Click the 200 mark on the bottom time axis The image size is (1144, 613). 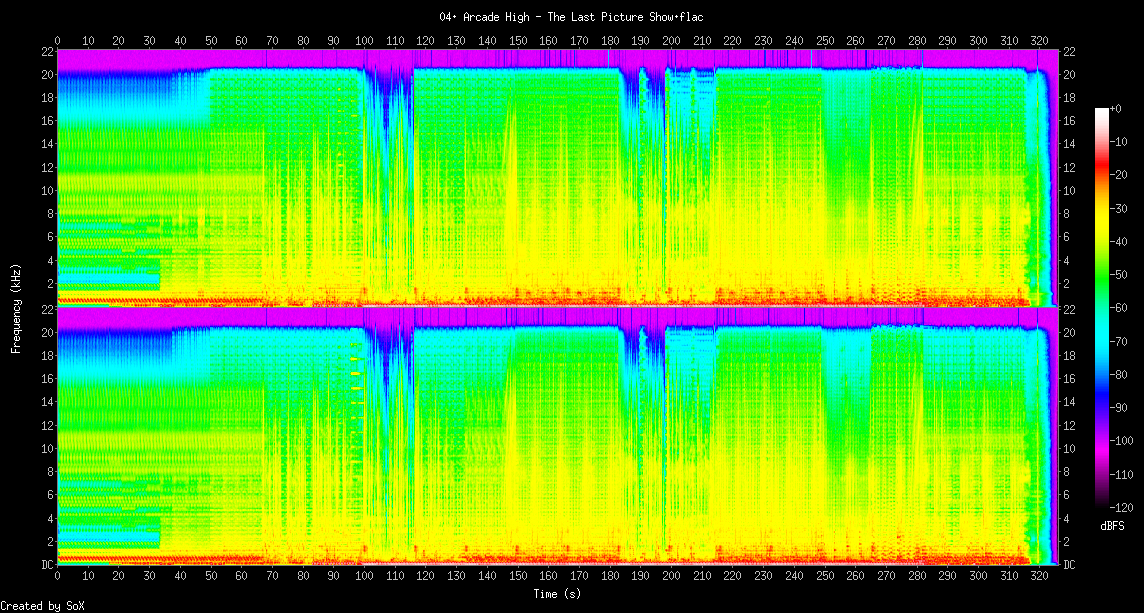[671, 577]
